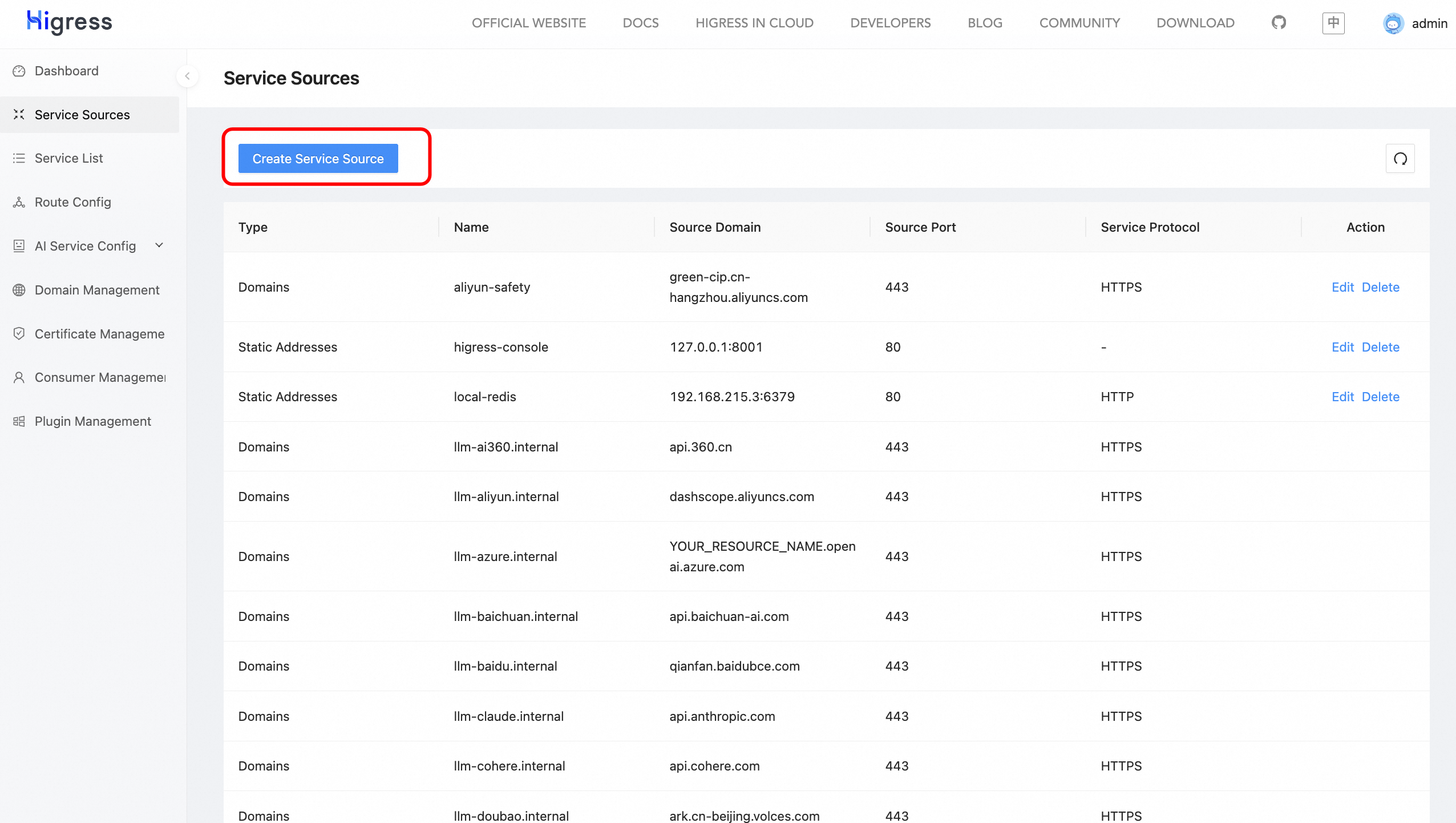Open the COMMUNITY menu item
Viewport: 1456px width, 823px height.
(1079, 23)
